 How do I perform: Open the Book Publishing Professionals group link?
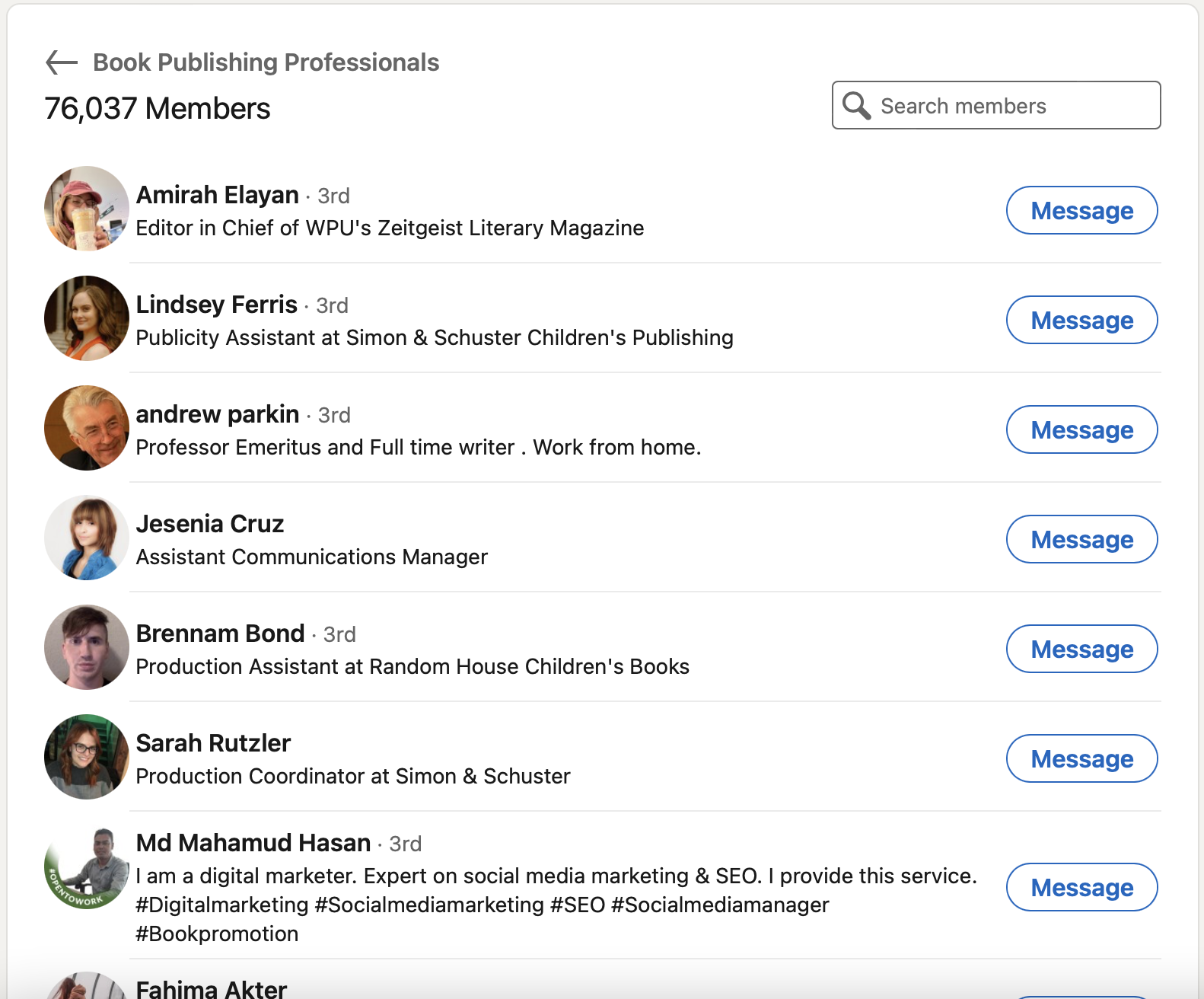[x=266, y=62]
